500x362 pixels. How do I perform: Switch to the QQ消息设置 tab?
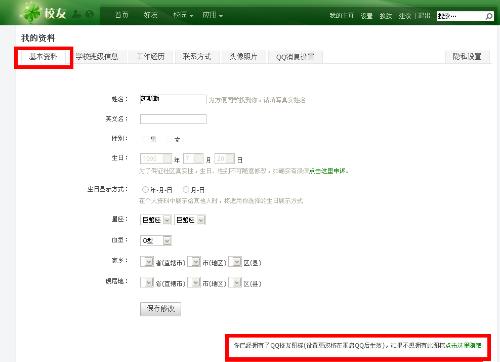295,57
